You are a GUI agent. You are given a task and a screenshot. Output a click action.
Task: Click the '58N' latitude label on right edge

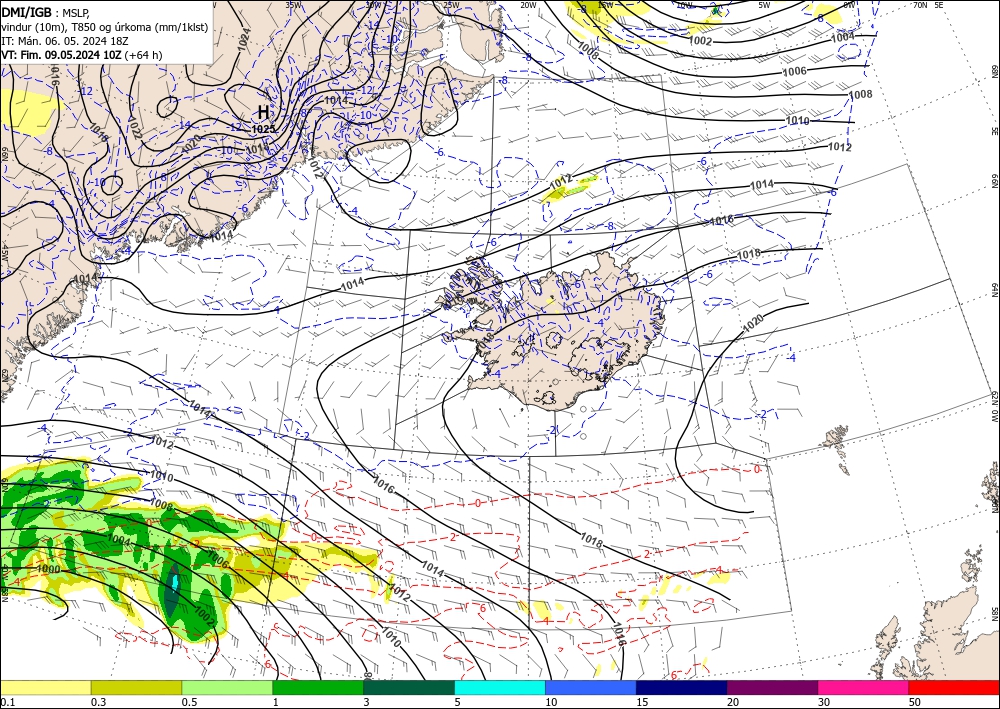(994, 614)
